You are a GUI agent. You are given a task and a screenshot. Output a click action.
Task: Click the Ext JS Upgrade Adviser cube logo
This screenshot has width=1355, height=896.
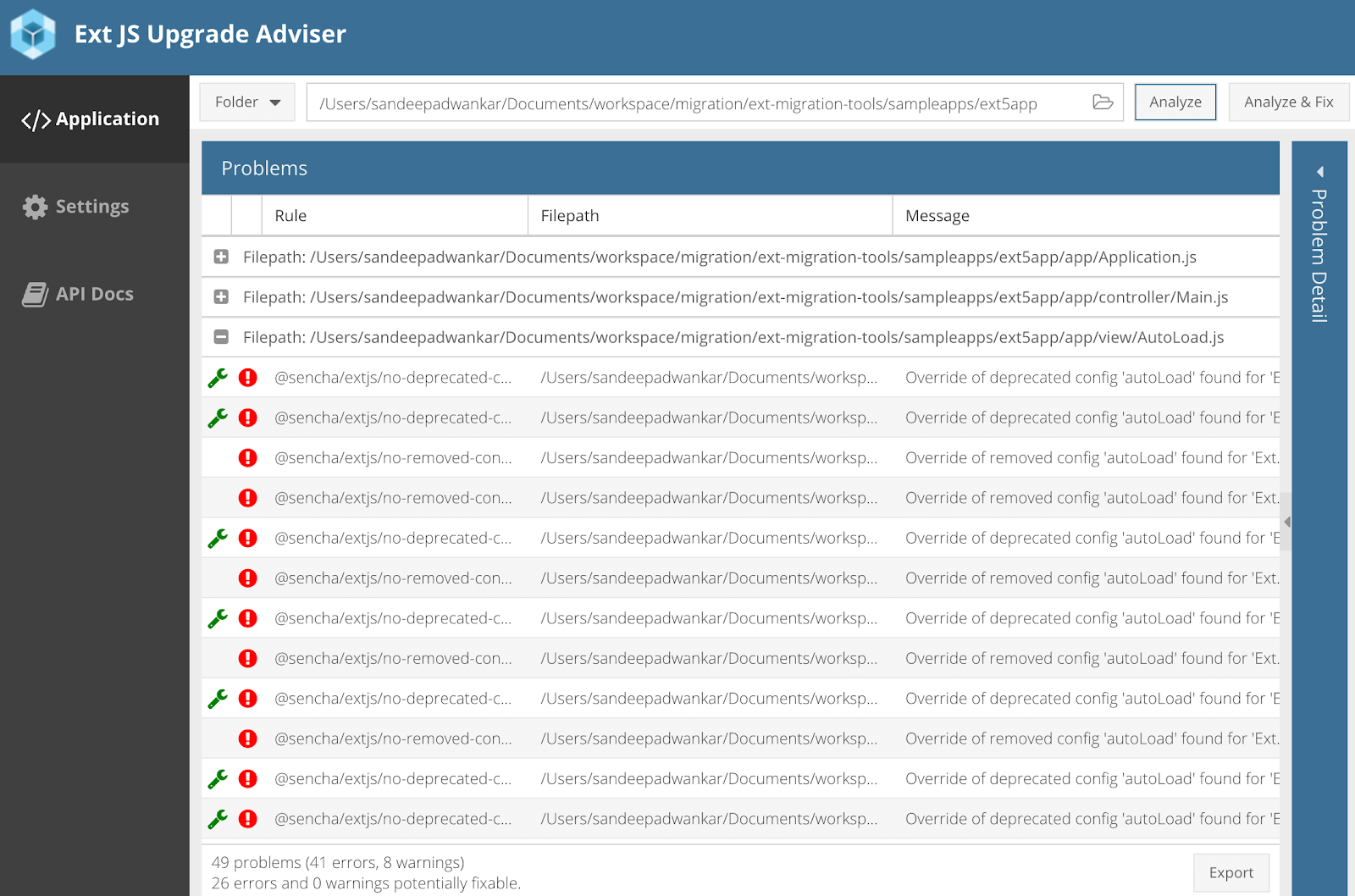click(33, 34)
